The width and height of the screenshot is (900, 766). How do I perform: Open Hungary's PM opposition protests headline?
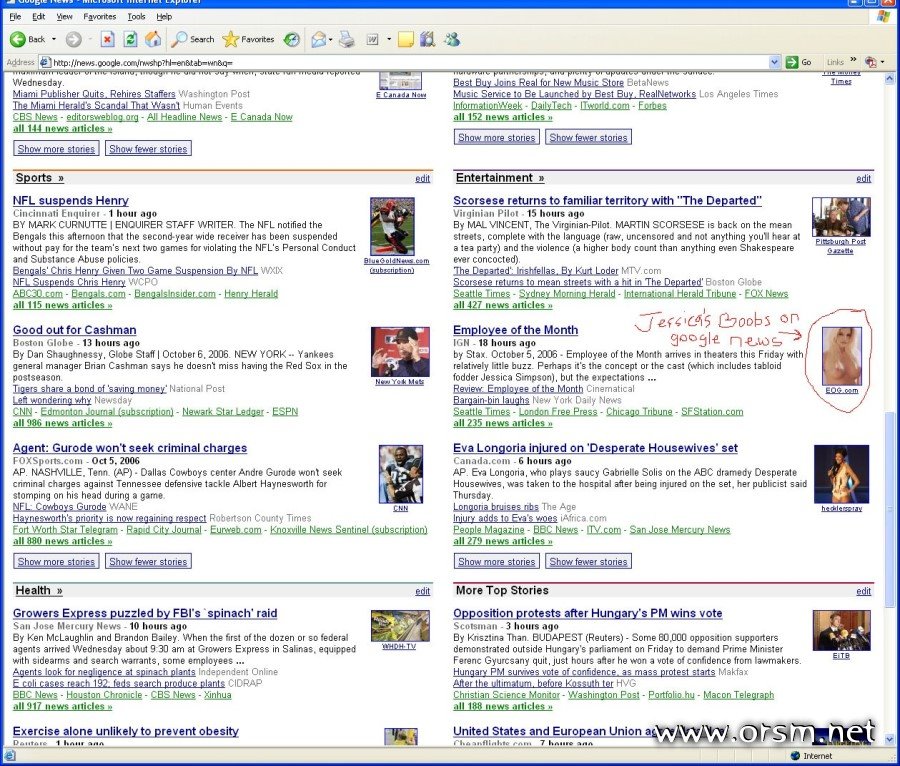pos(588,613)
